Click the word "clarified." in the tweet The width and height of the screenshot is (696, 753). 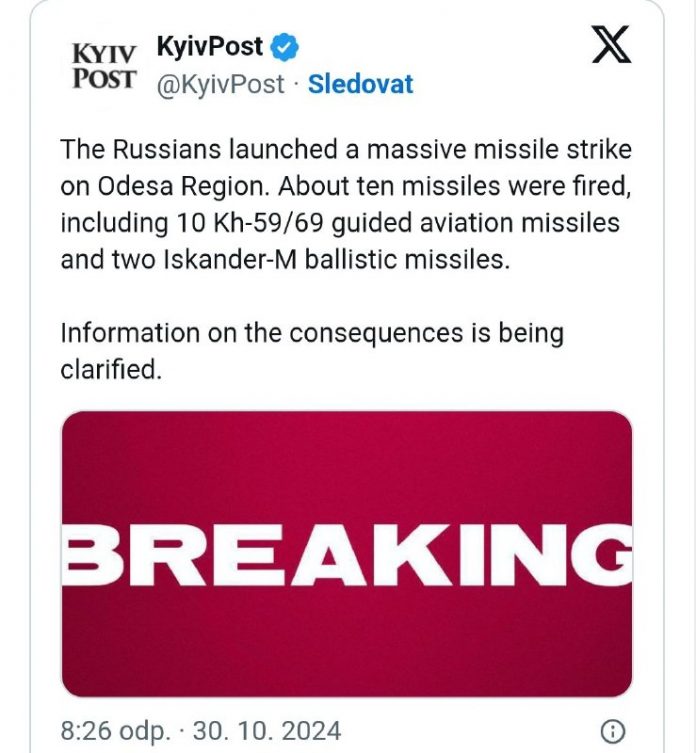[110, 370]
